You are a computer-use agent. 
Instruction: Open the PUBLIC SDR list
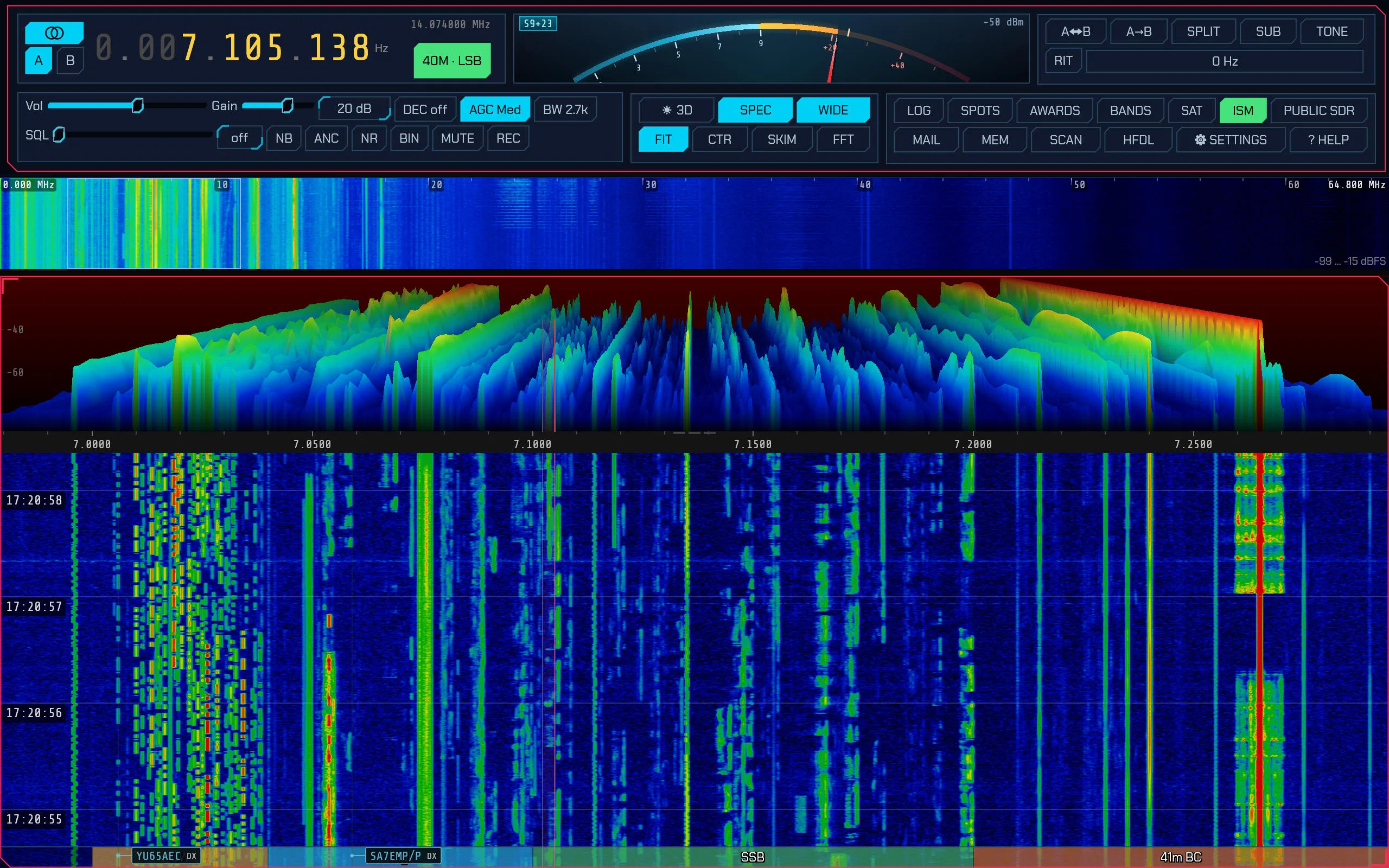(x=1318, y=110)
